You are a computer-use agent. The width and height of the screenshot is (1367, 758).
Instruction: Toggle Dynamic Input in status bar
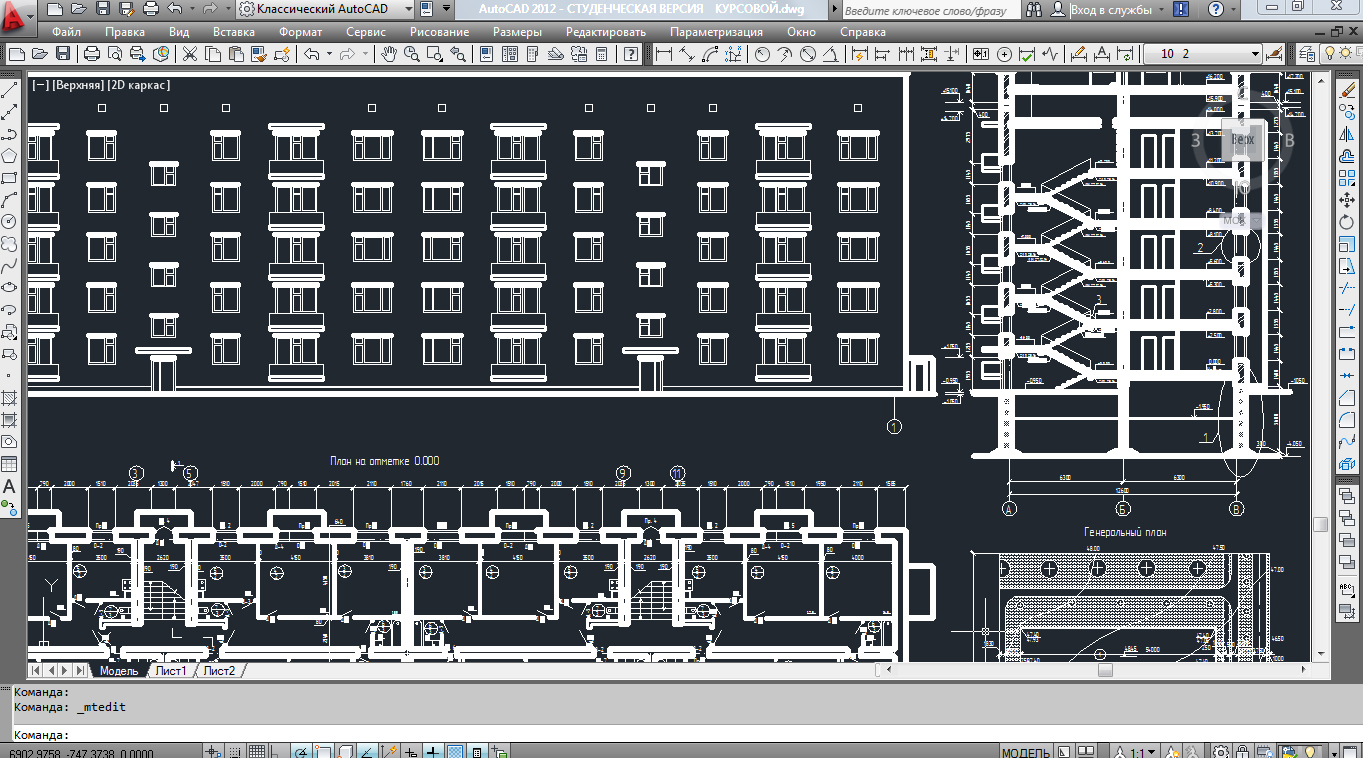point(412,752)
